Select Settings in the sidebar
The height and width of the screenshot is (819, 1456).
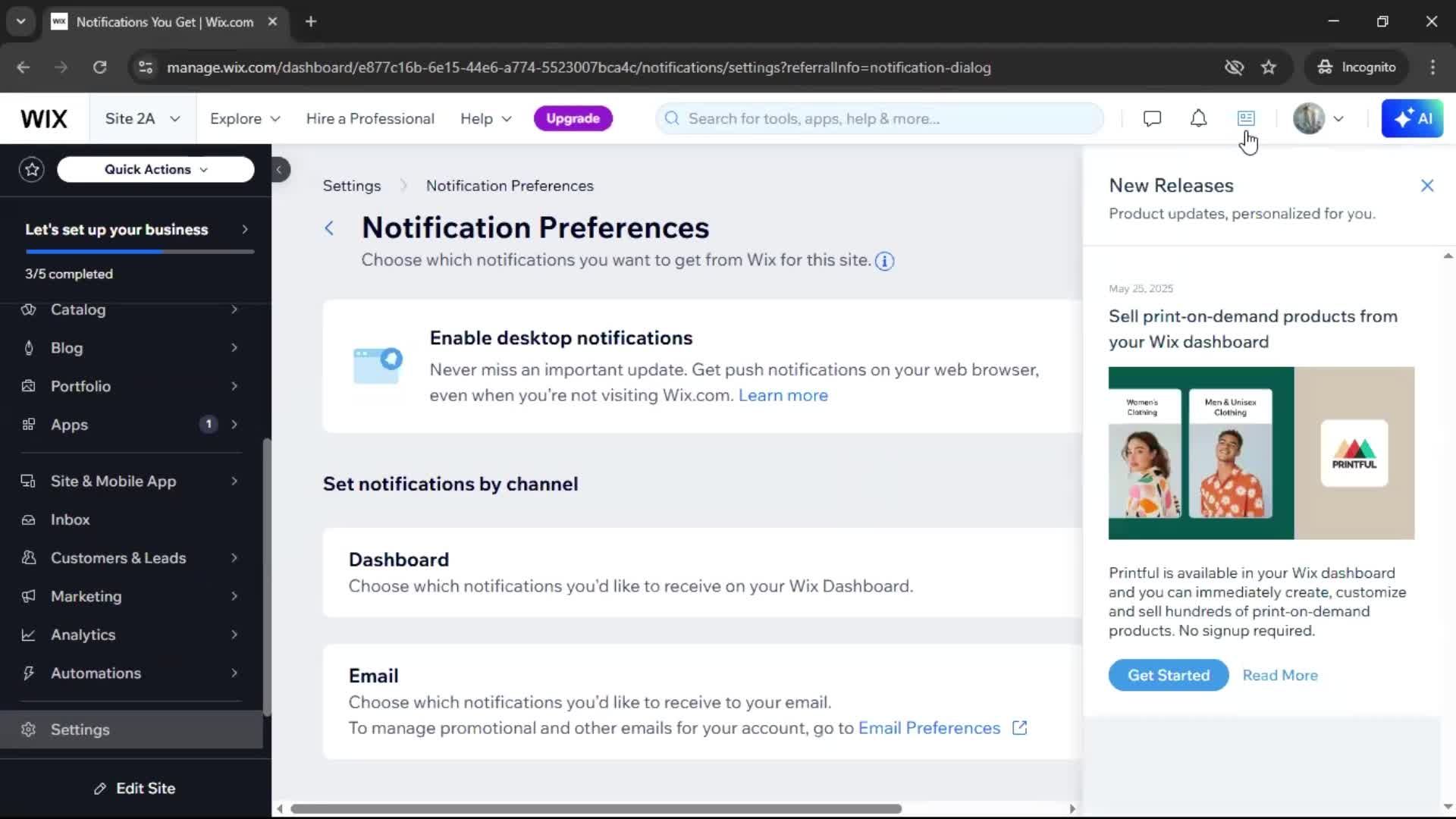click(x=131, y=730)
